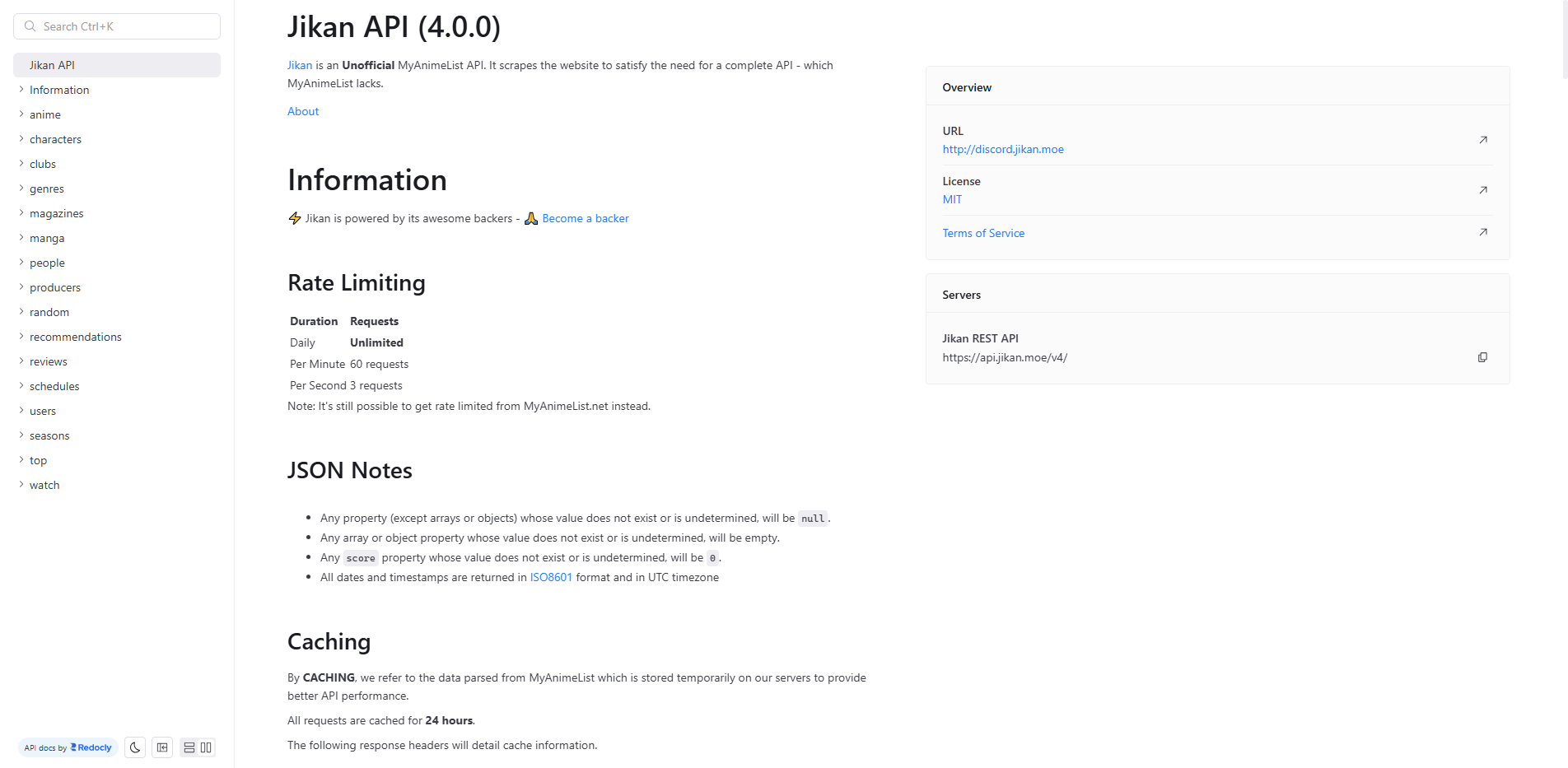Enable dark mode
Viewport: 1568px width, 768px height.
click(134, 747)
